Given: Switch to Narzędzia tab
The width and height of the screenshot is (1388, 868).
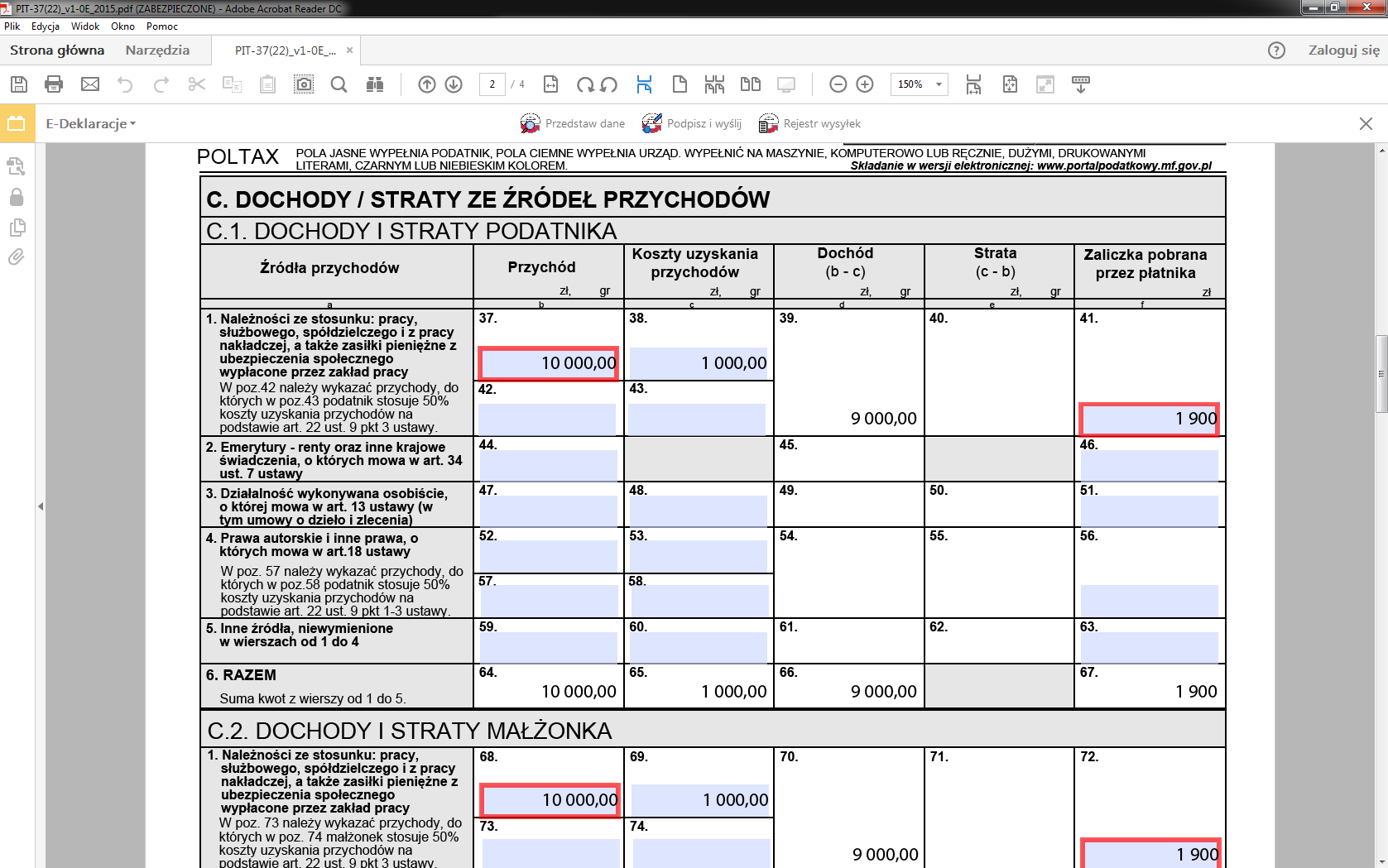Looking at the screenshot, I should tap(157, 50).
